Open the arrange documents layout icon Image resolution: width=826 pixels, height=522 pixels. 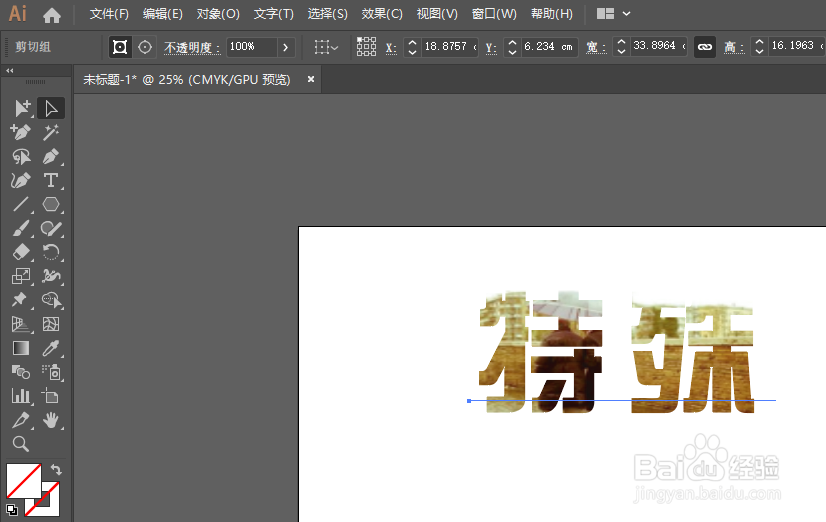(x=605, y=14)
